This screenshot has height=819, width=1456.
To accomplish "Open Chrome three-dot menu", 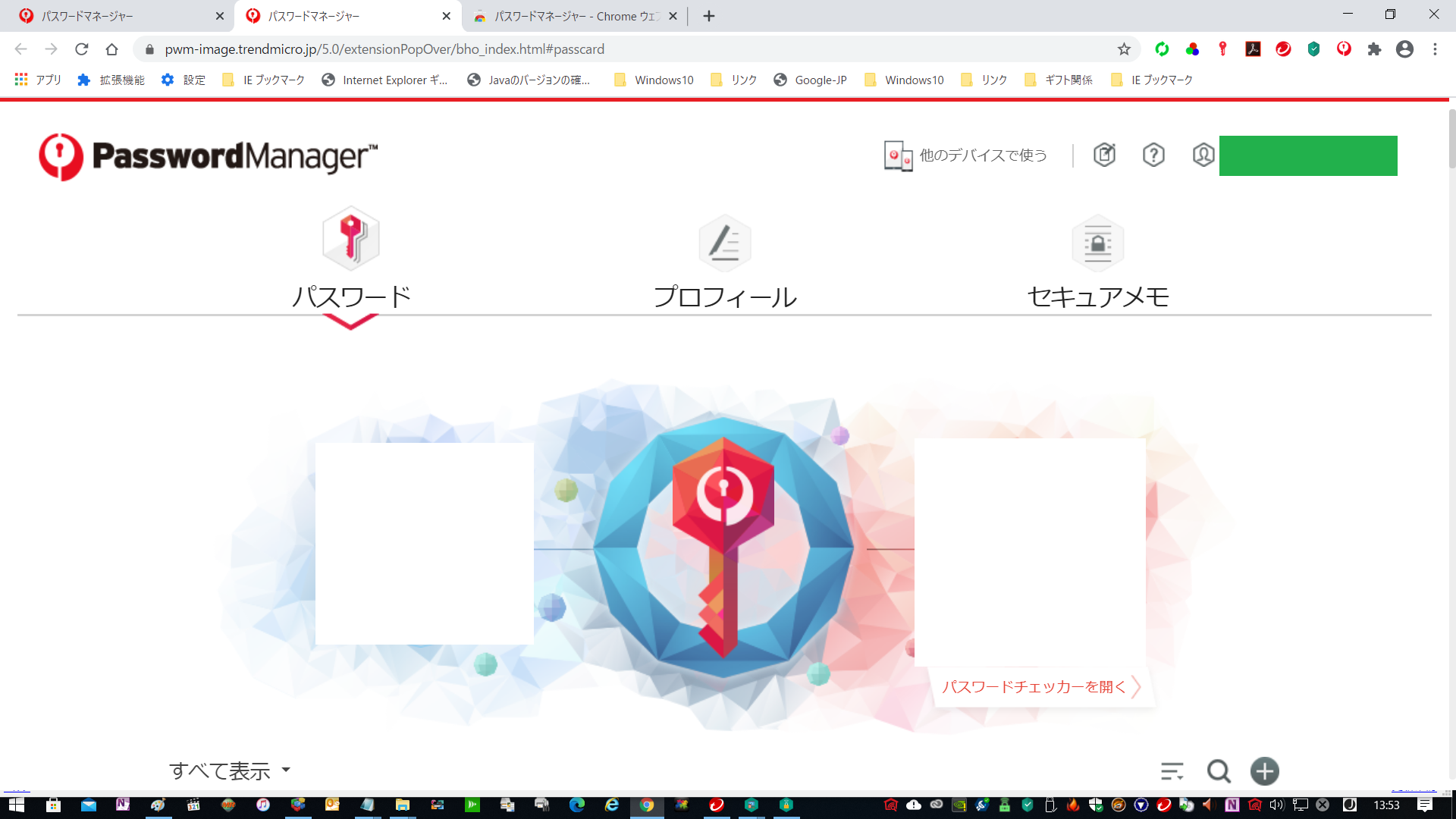I will point(1435,49).
